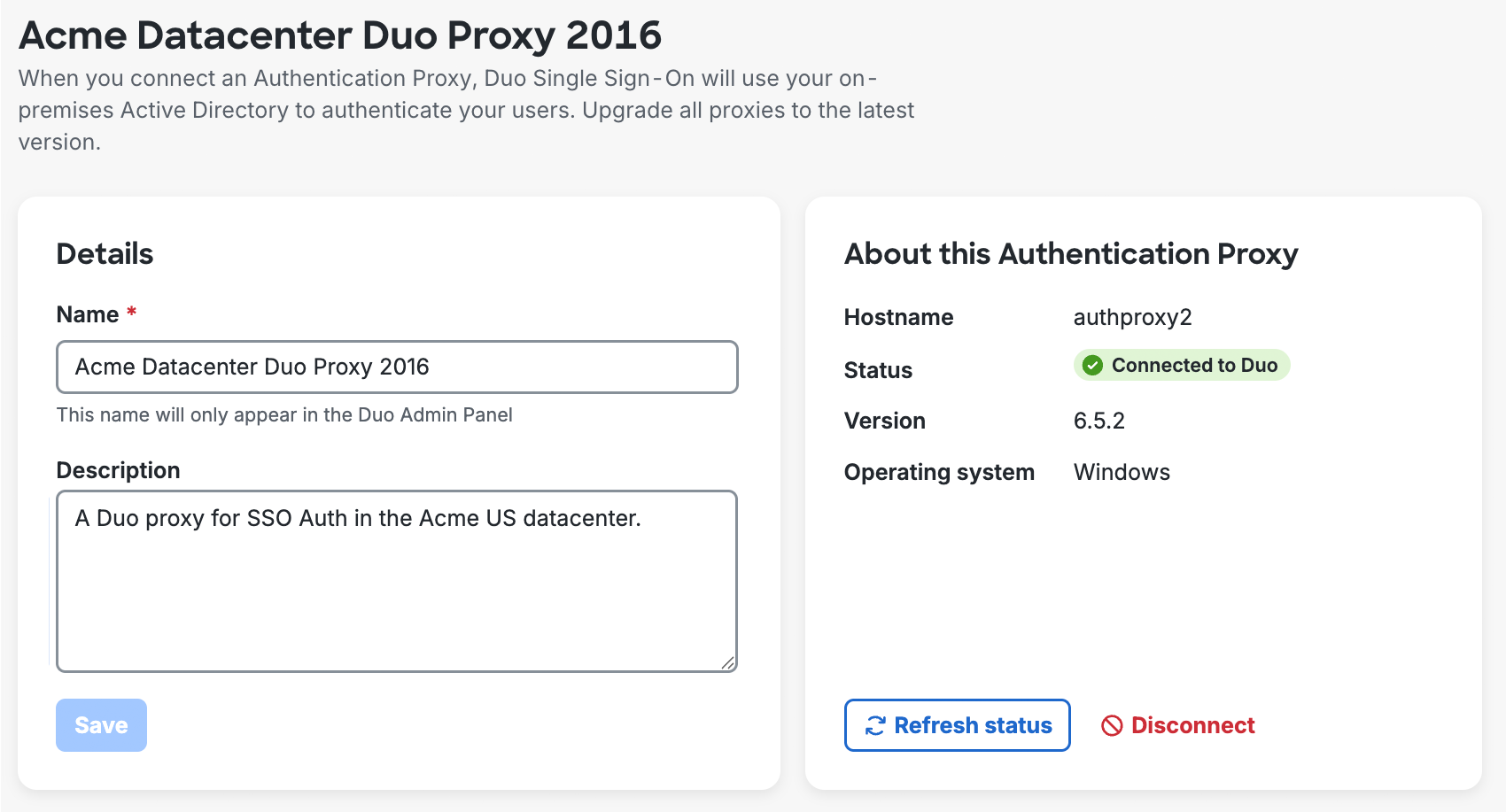Select the Details panel heading
Image resolution: width=1506 pixels, height=812 pixels.
[104, 254]
